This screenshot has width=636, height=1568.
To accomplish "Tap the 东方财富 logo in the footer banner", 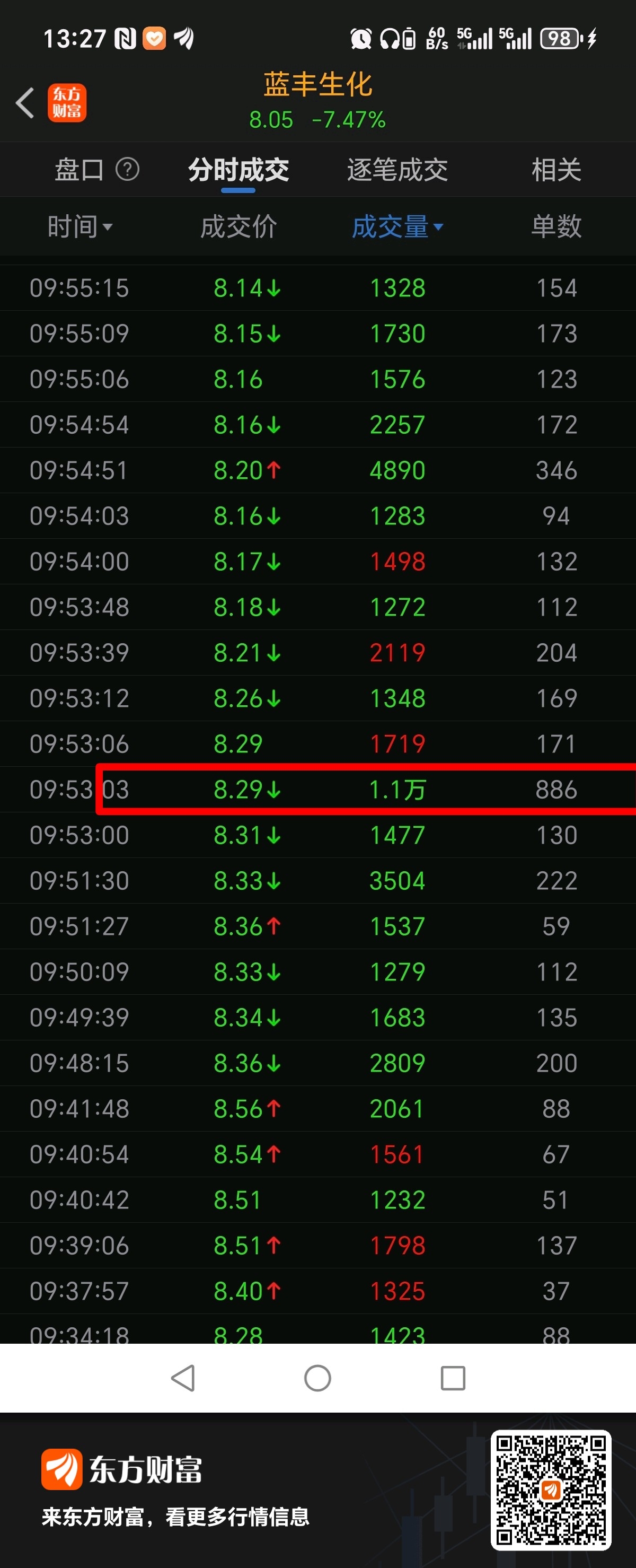I will coord(122,1469).
